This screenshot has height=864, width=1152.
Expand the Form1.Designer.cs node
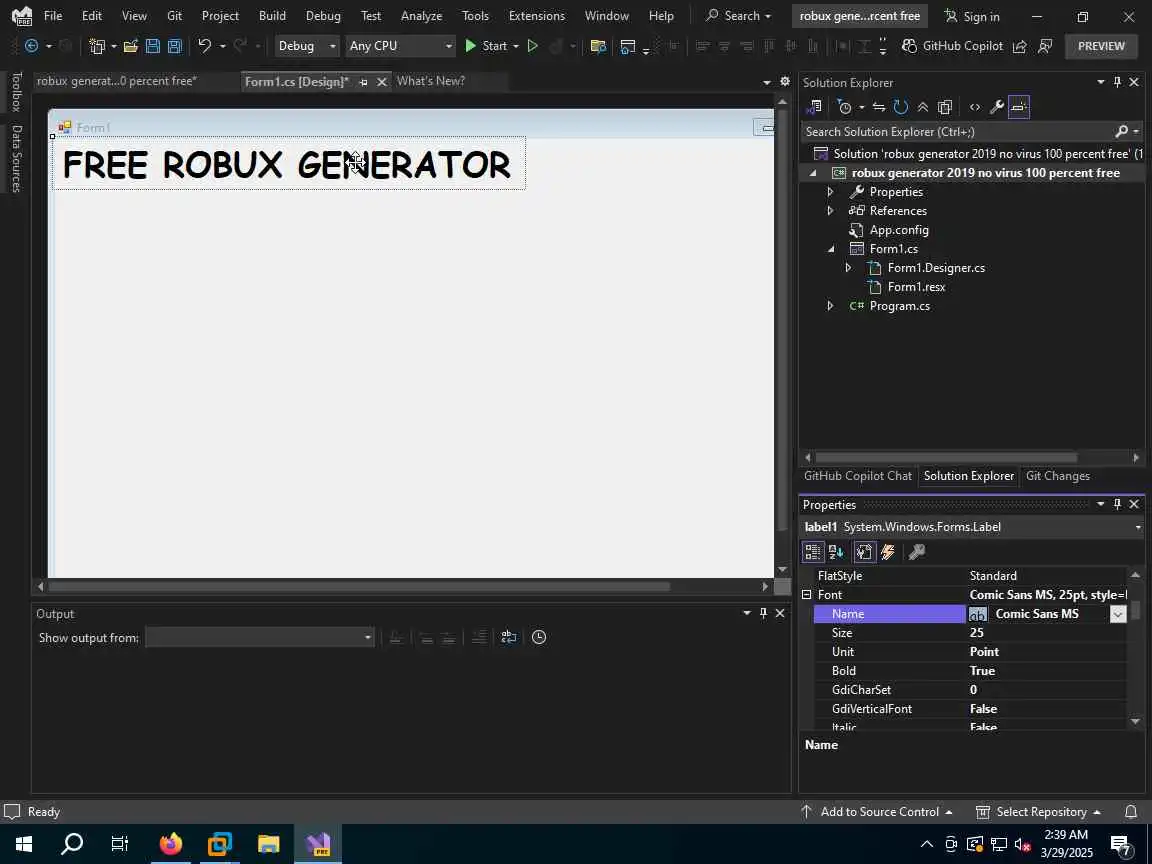tap(849, 268)
